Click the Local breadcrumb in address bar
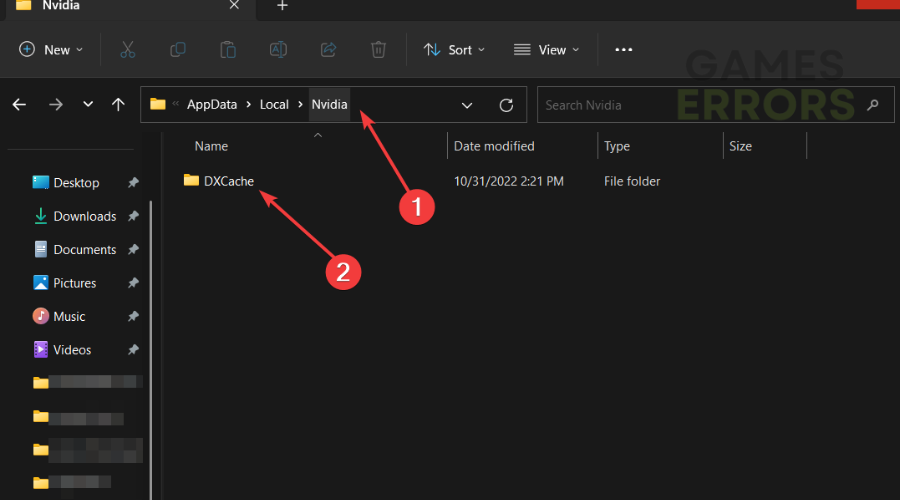This screenshot has width=900, height=500. pos(273,104)
